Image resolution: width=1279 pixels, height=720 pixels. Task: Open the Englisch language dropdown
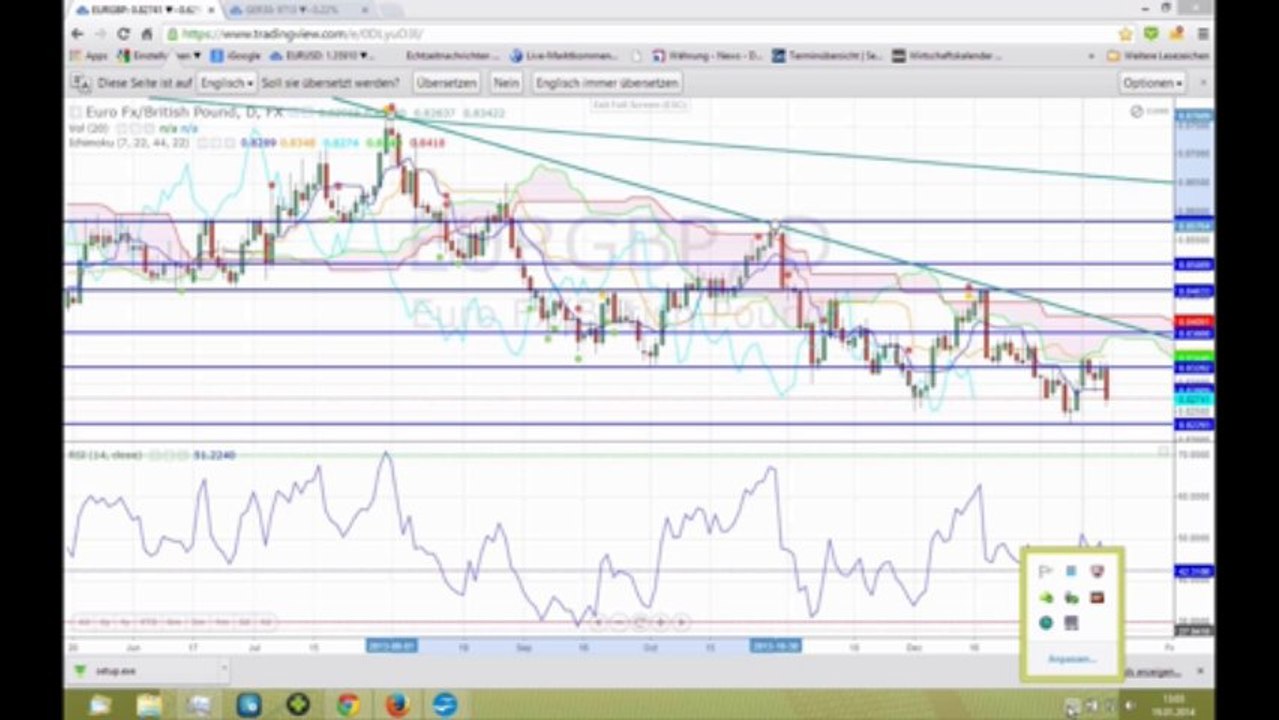(226, 83)
